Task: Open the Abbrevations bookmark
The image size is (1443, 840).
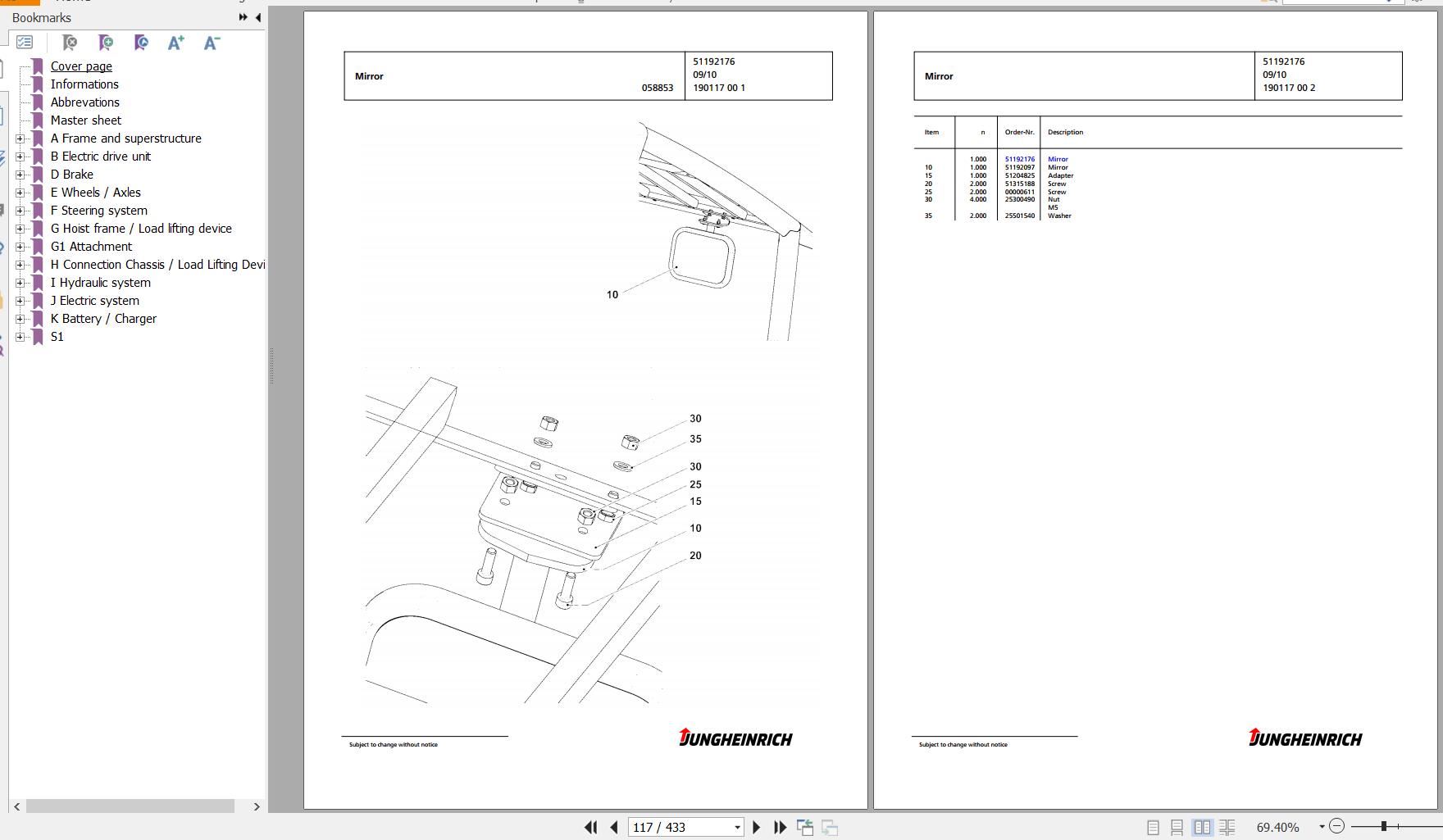Action: point(85,102)
